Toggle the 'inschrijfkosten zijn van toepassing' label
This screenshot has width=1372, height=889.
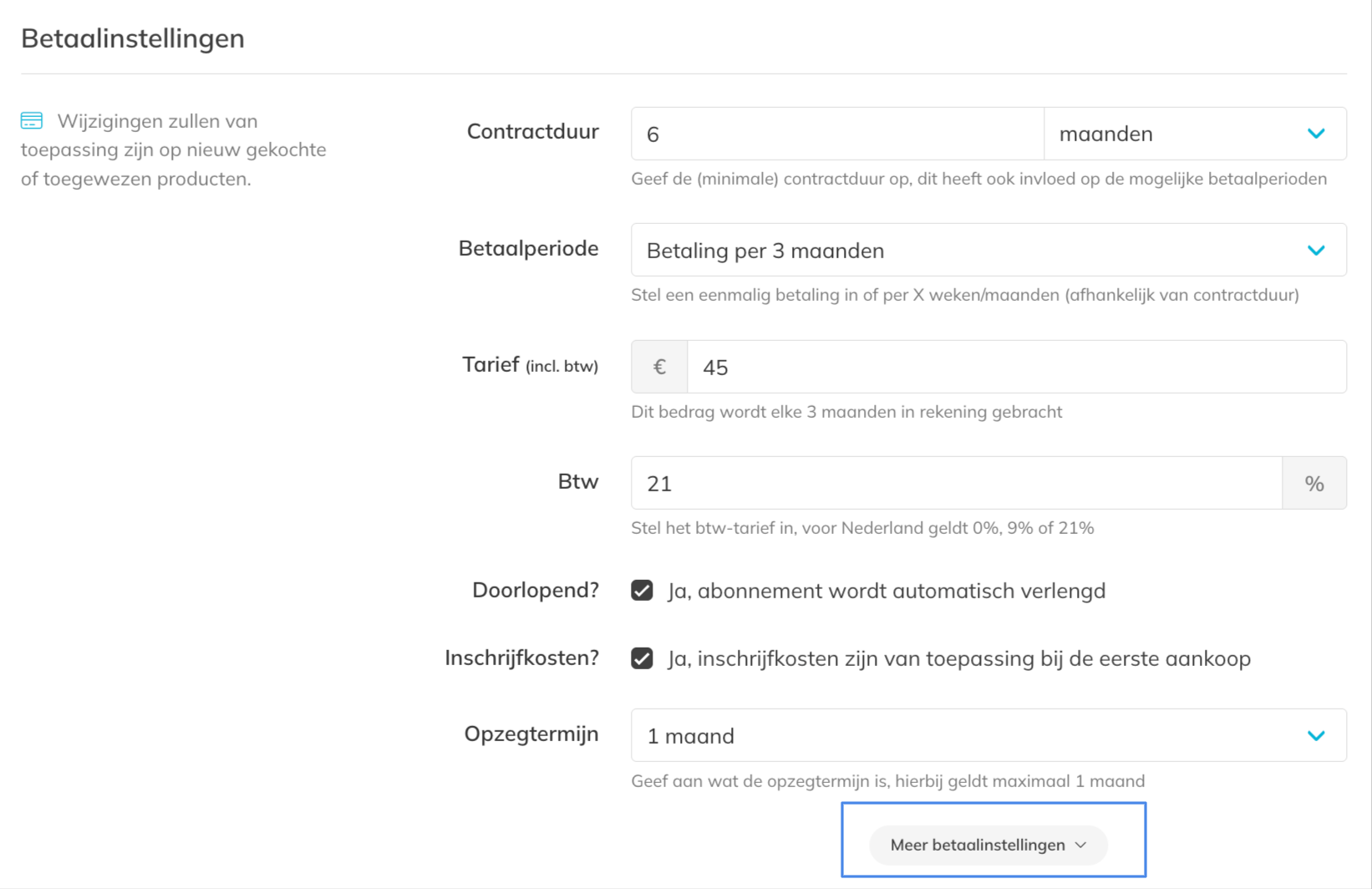958,658
